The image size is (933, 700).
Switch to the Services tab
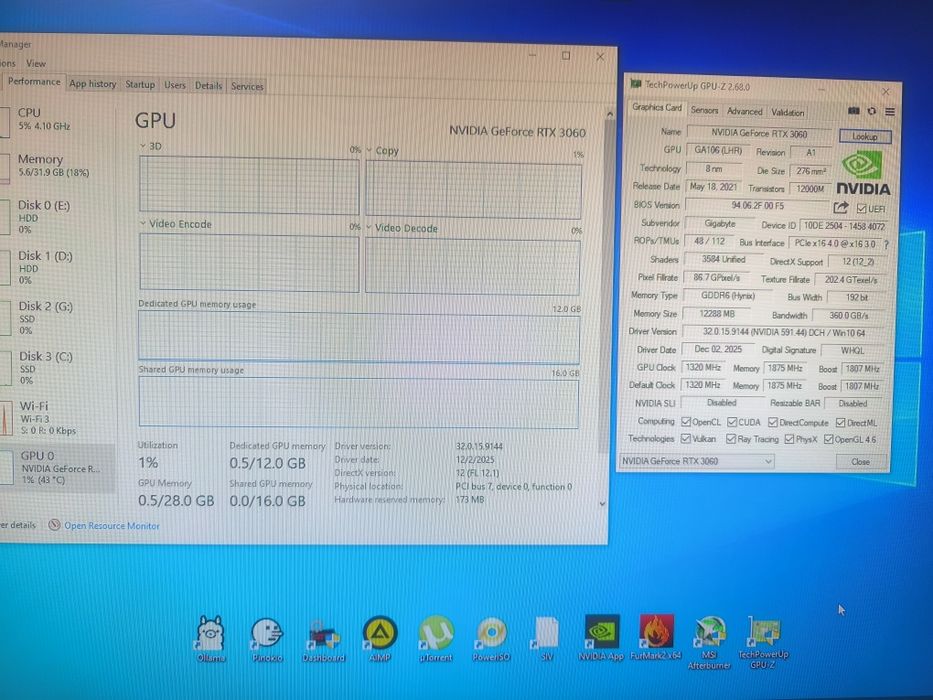click(x=247, y=86)
